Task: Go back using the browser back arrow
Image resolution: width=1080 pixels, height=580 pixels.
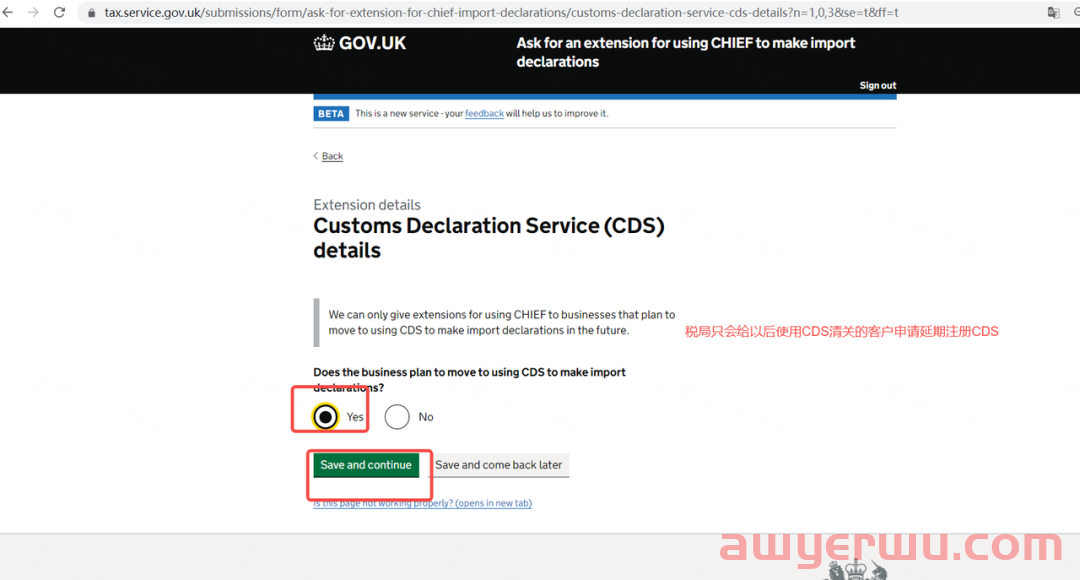Action: coord(8,12)
